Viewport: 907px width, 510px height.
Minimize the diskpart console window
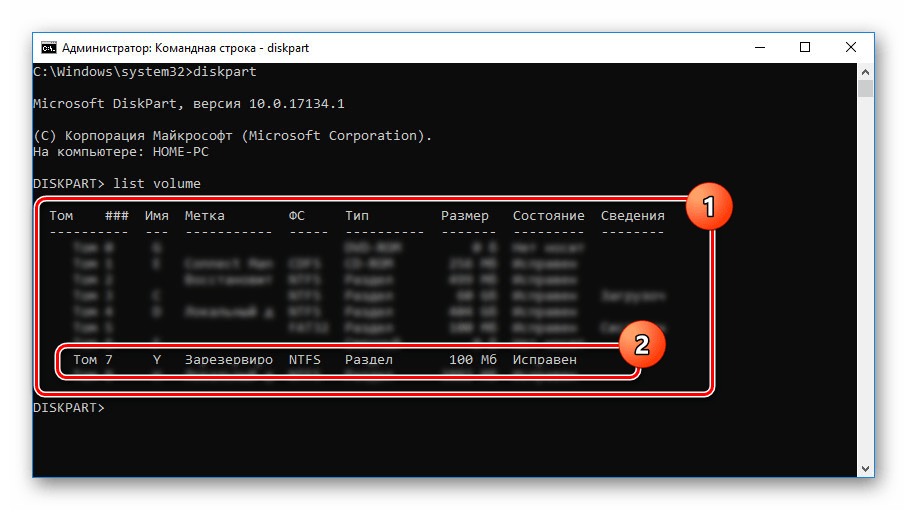tap(758, 47)
